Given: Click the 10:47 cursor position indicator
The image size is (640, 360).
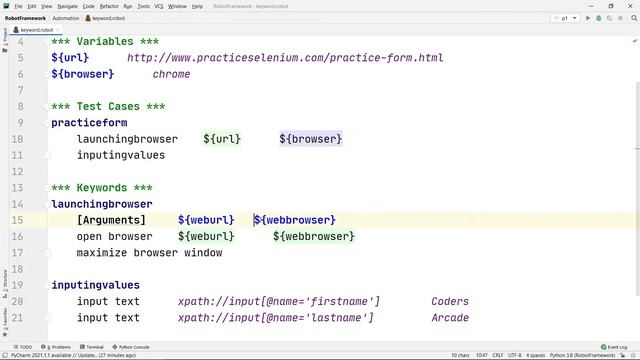Looking at the screenshot, I should pos(482,356).
